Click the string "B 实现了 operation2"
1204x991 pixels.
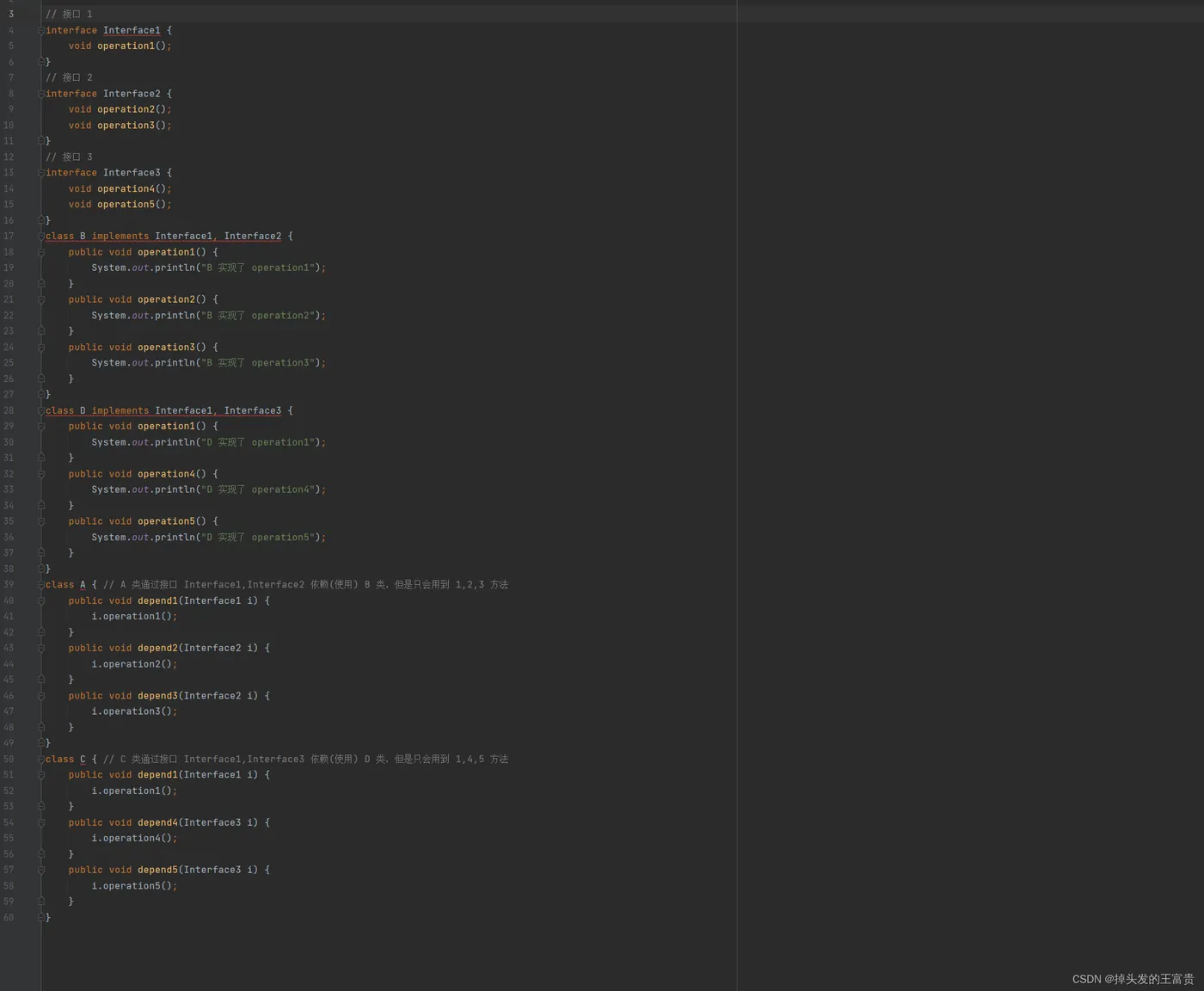click(x=261, y=316)
